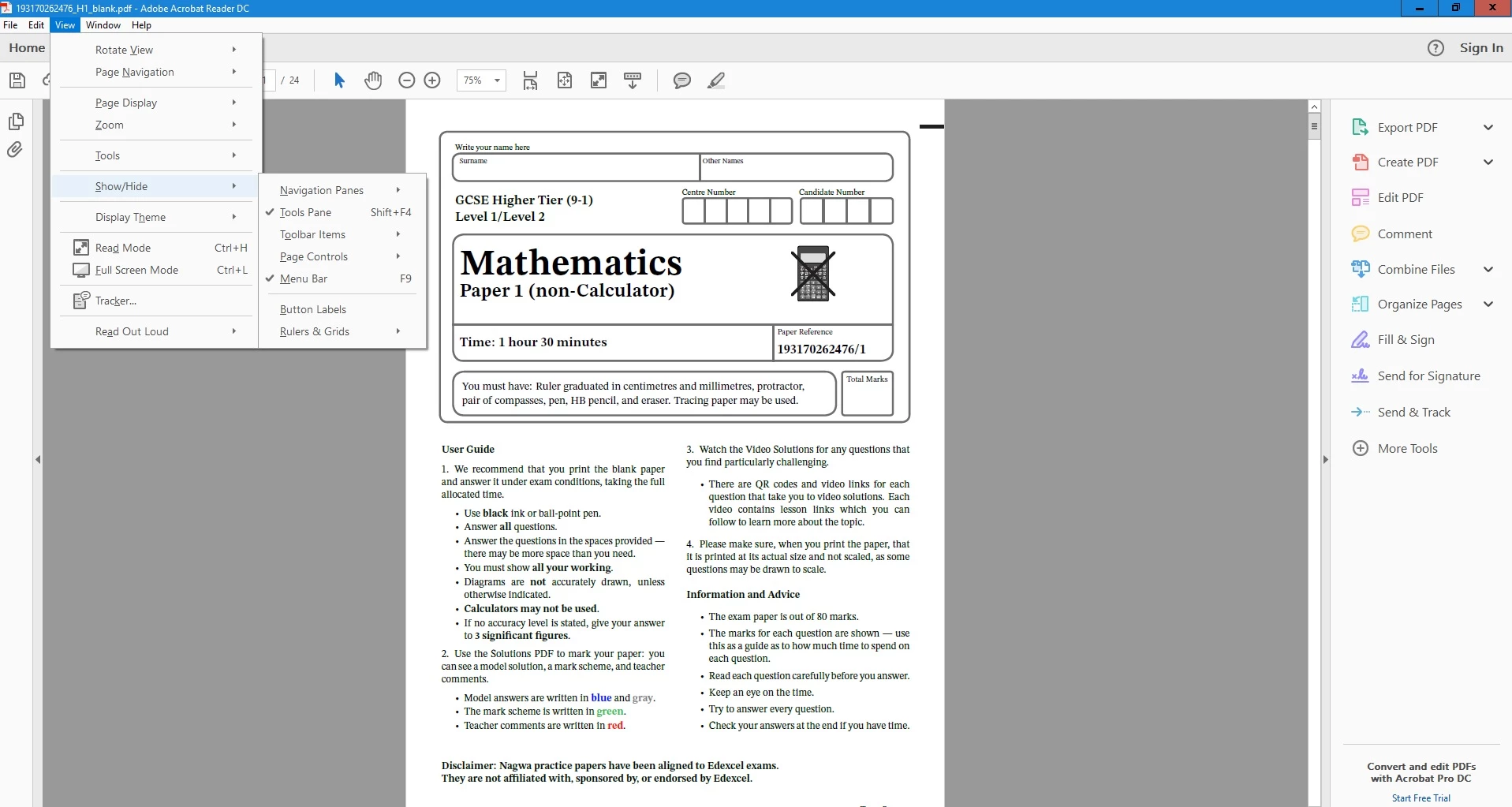Open the Page Controls submenu

coord(342,256)
